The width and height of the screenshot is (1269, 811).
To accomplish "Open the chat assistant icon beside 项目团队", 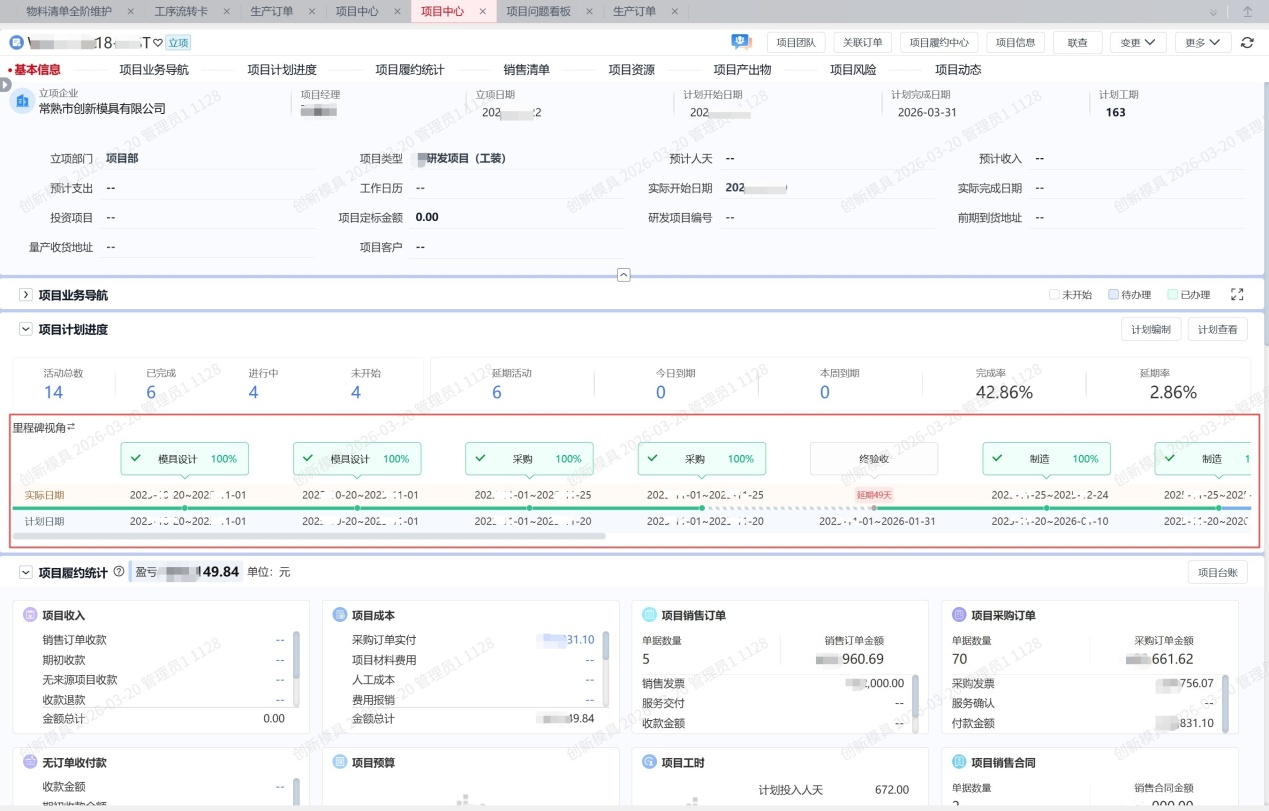I will (741, 42).
